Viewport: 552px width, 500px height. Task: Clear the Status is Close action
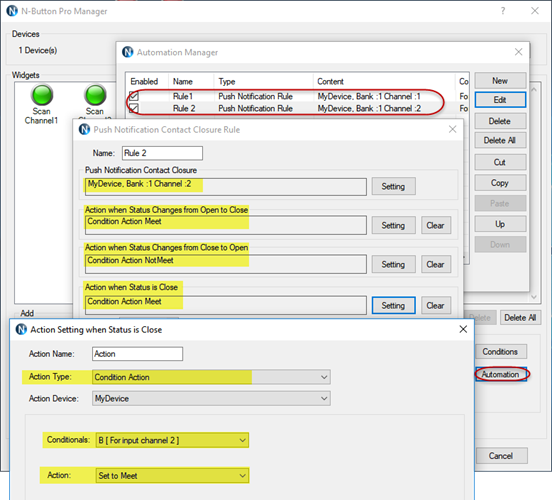(x=436, y=305)
